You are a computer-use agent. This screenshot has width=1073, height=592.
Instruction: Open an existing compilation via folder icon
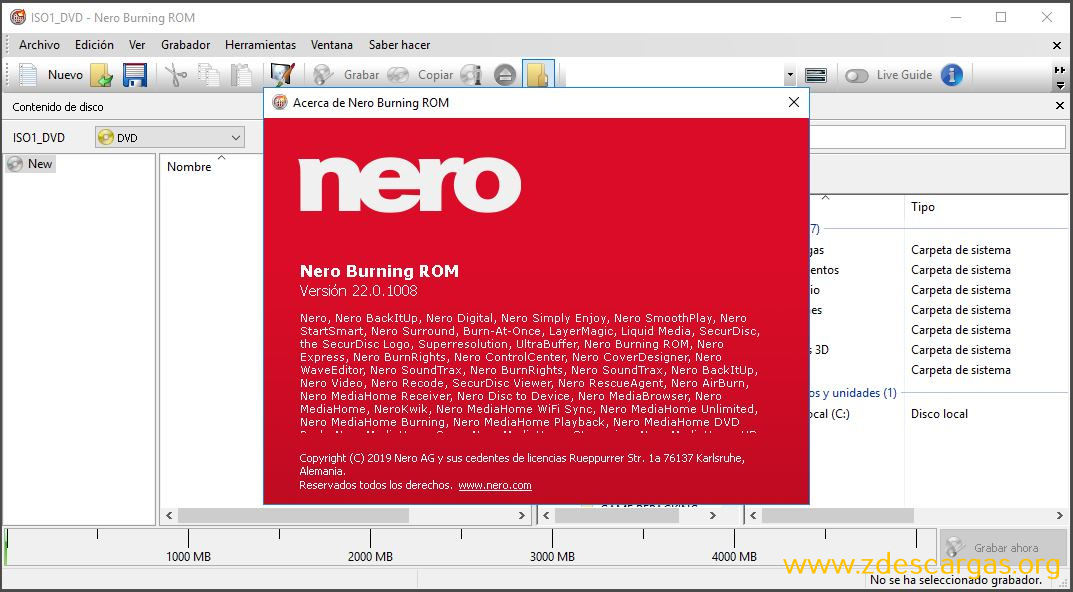101,75
